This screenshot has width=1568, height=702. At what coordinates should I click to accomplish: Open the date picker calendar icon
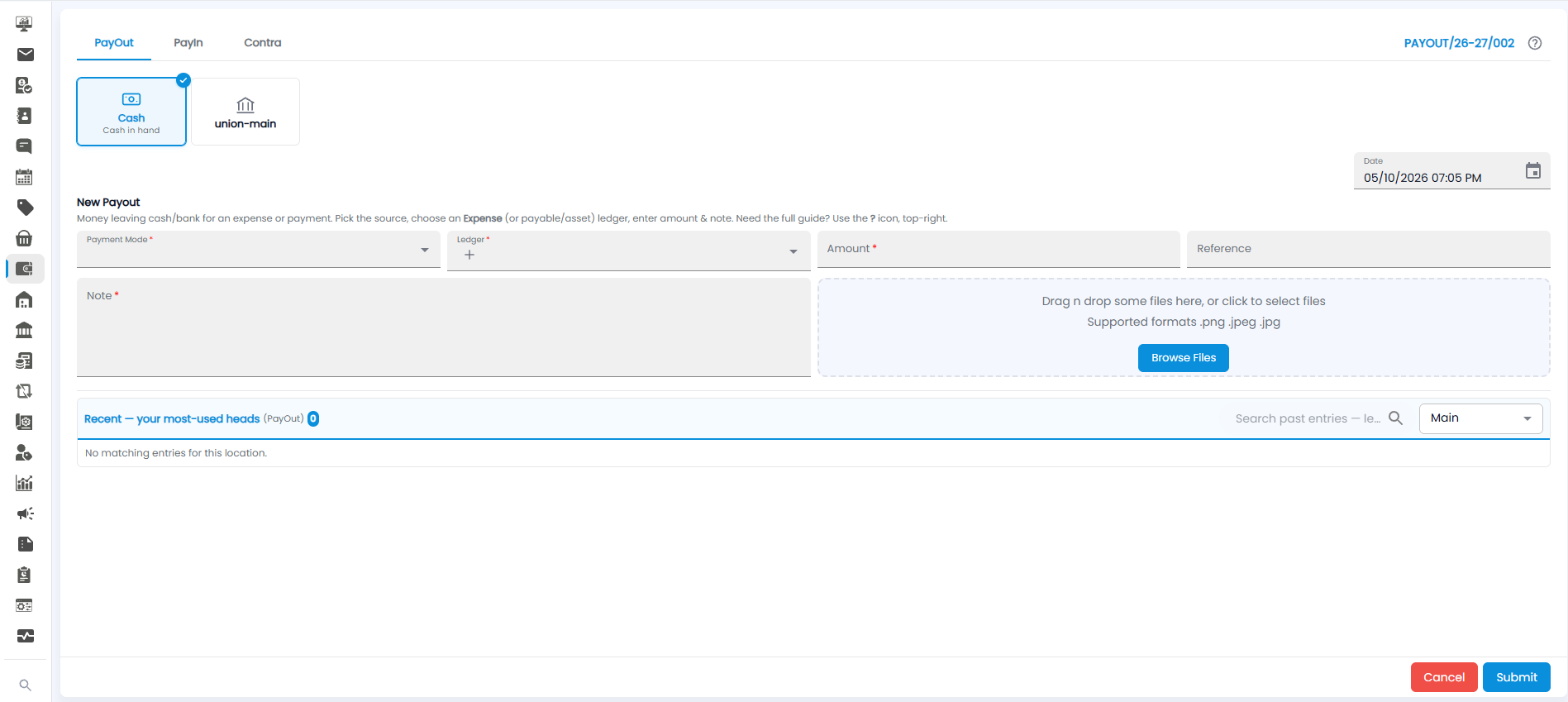click(x=1533, y=171)
